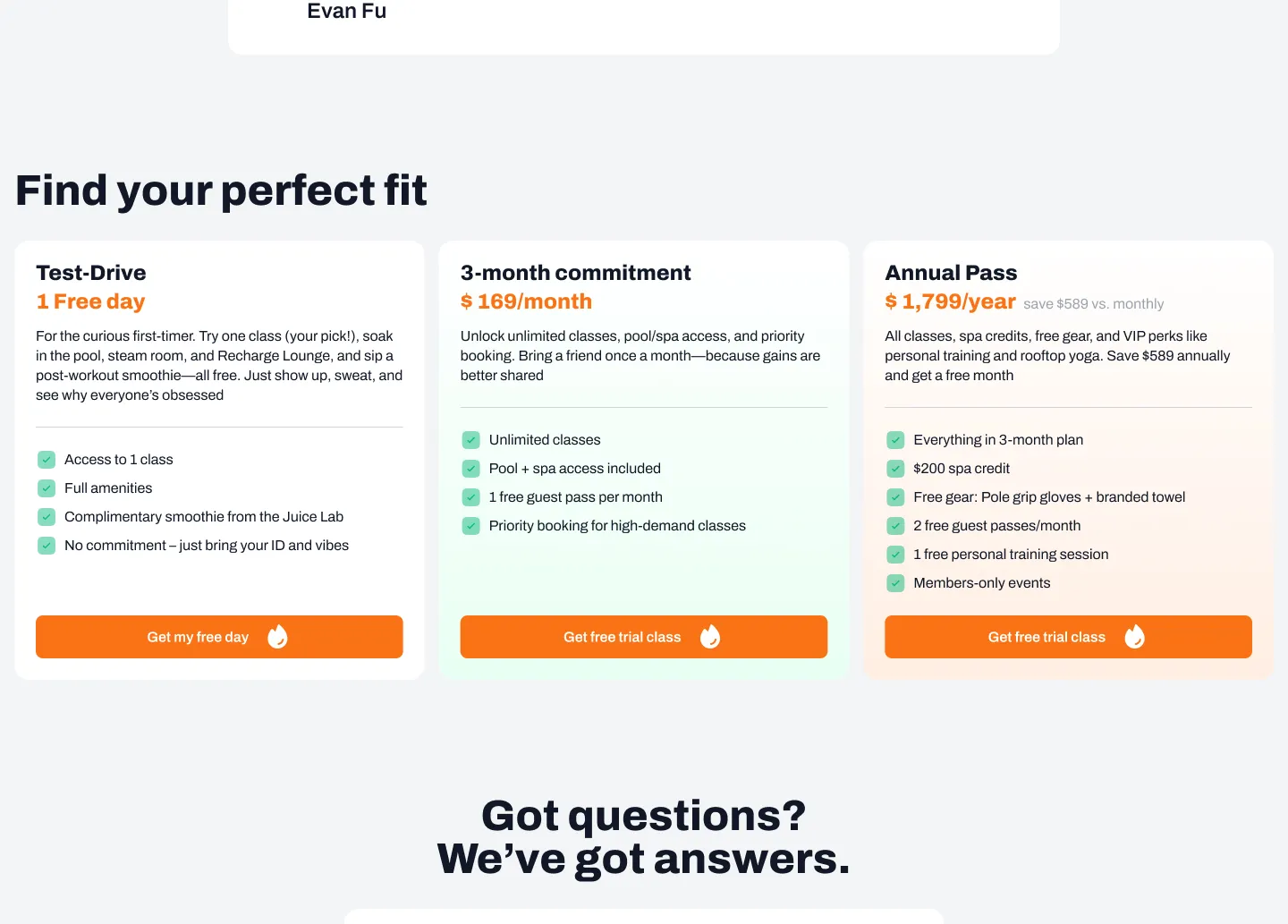
Task: Select the Test-Drive plan title
Action: point(91,273)
